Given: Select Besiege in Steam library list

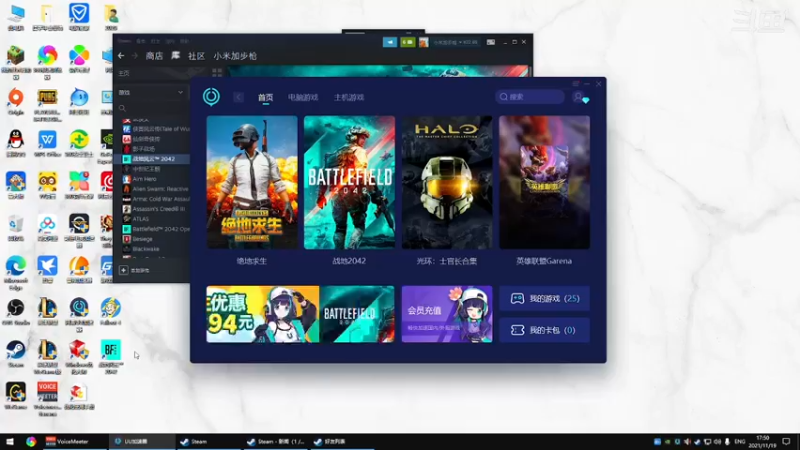Looking at the screenshot, I should tap(138, 239).
